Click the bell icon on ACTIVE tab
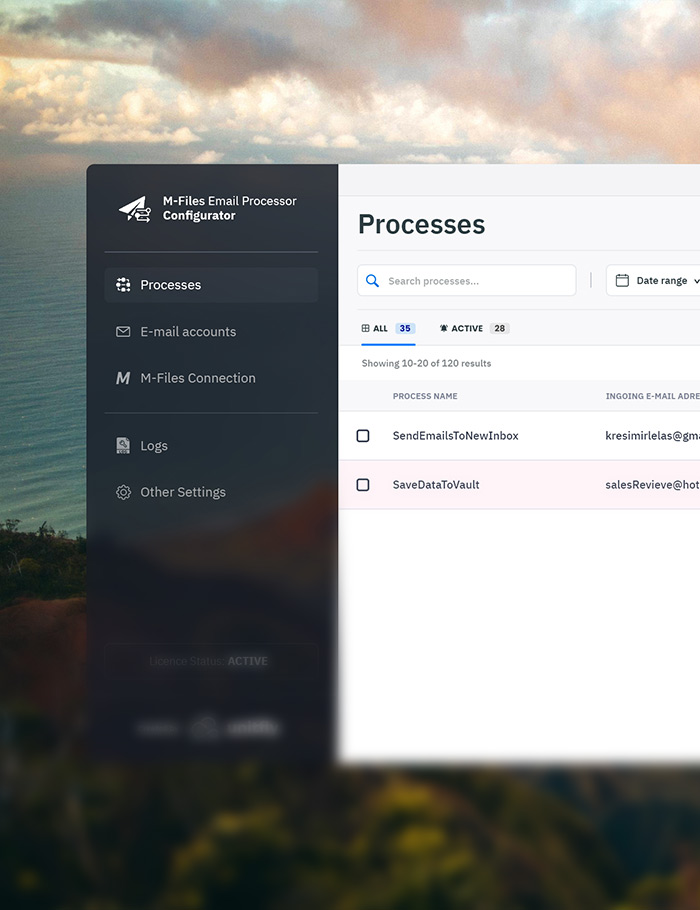 (x=444, y=328)
